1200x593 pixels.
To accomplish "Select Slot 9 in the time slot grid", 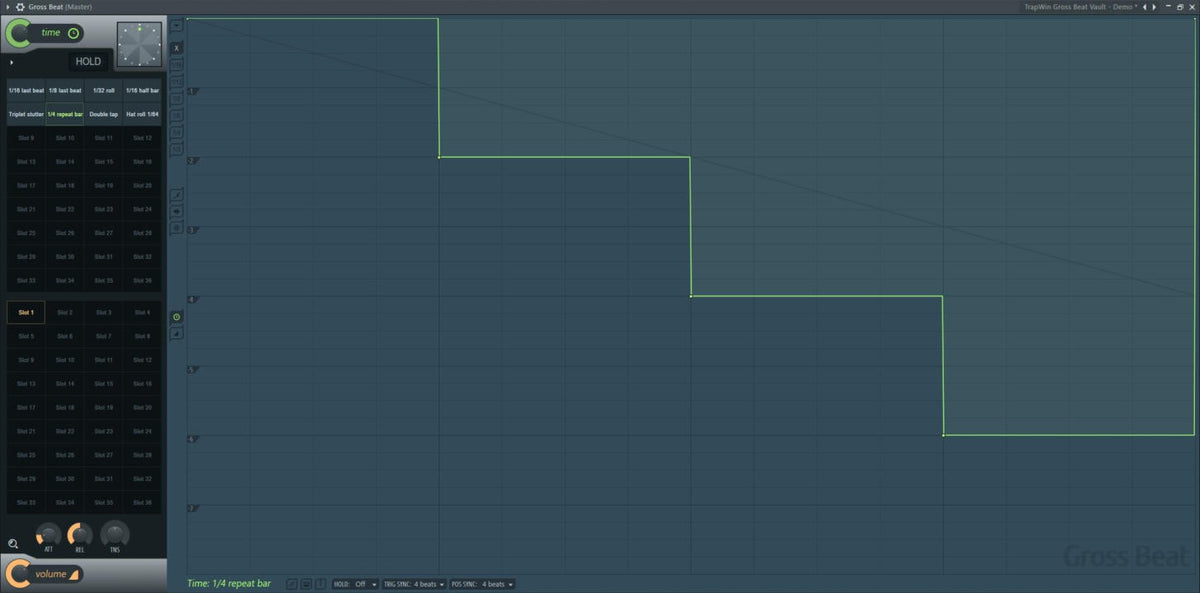I will click(26, 138).
